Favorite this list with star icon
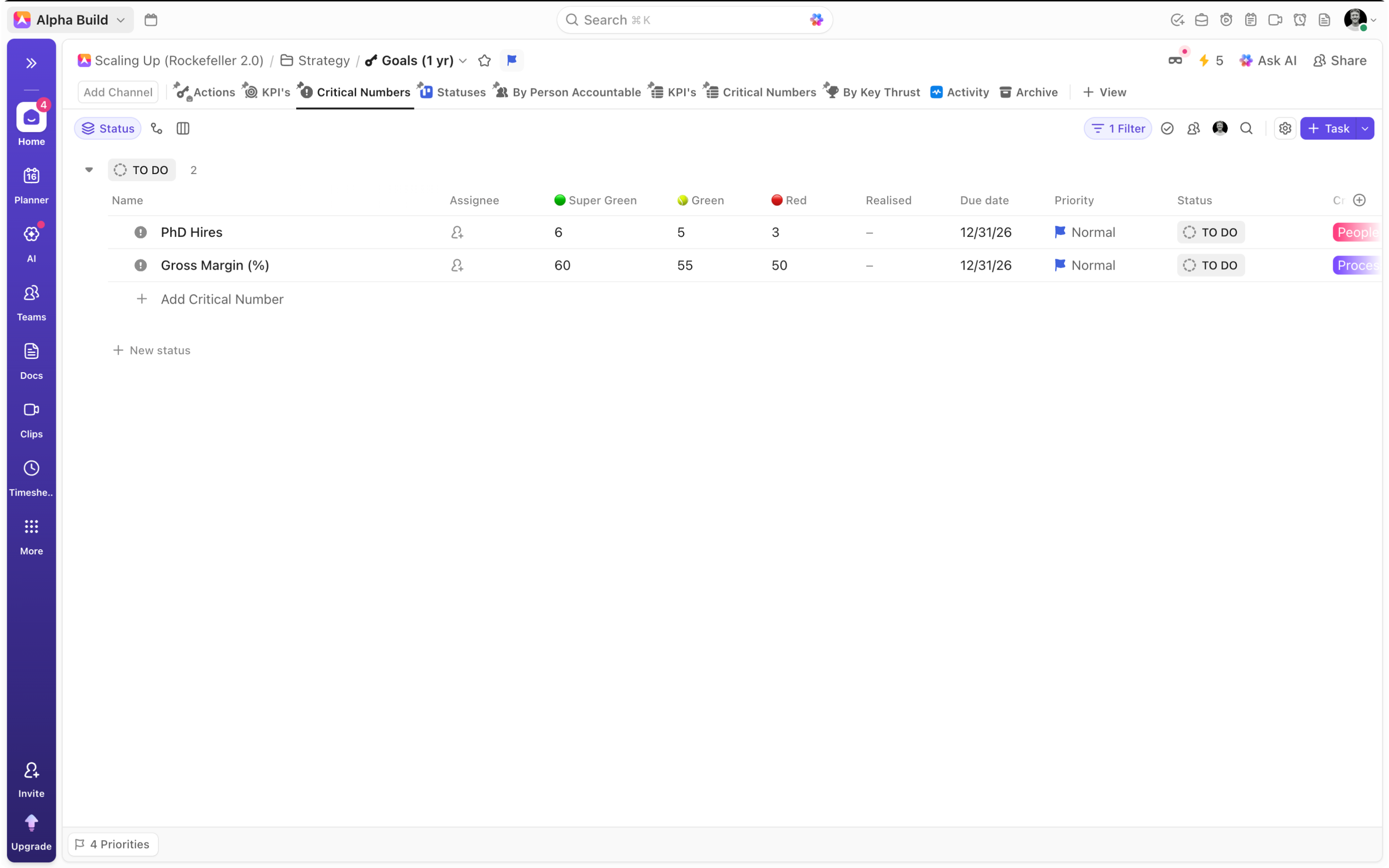Image resolution: width=1389 pixels, height=868 pixels. tap(484, 60)
